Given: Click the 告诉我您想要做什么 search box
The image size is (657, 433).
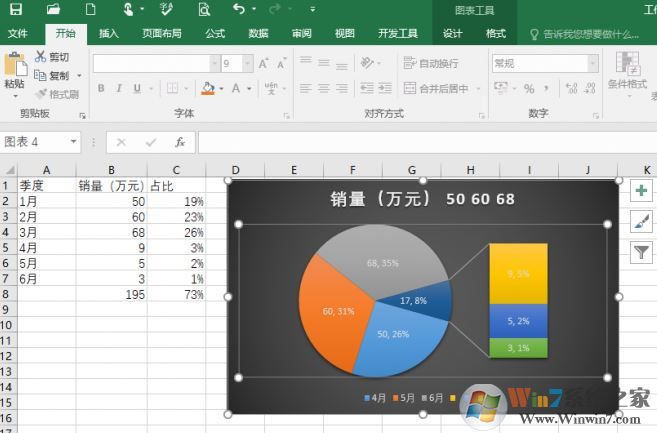Looking at the screenshot, I should (x=585, y=34).
